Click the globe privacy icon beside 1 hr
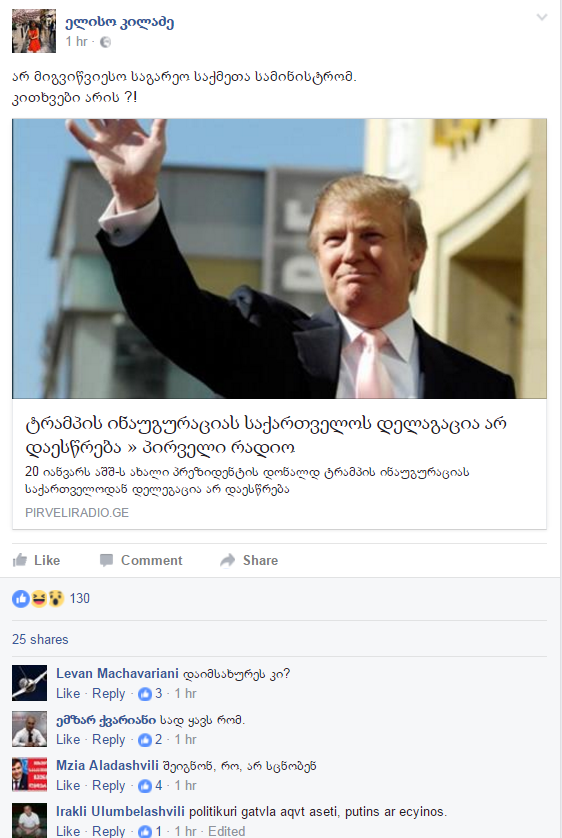Viewport: 562px width, 838px height. coord(106,42)
